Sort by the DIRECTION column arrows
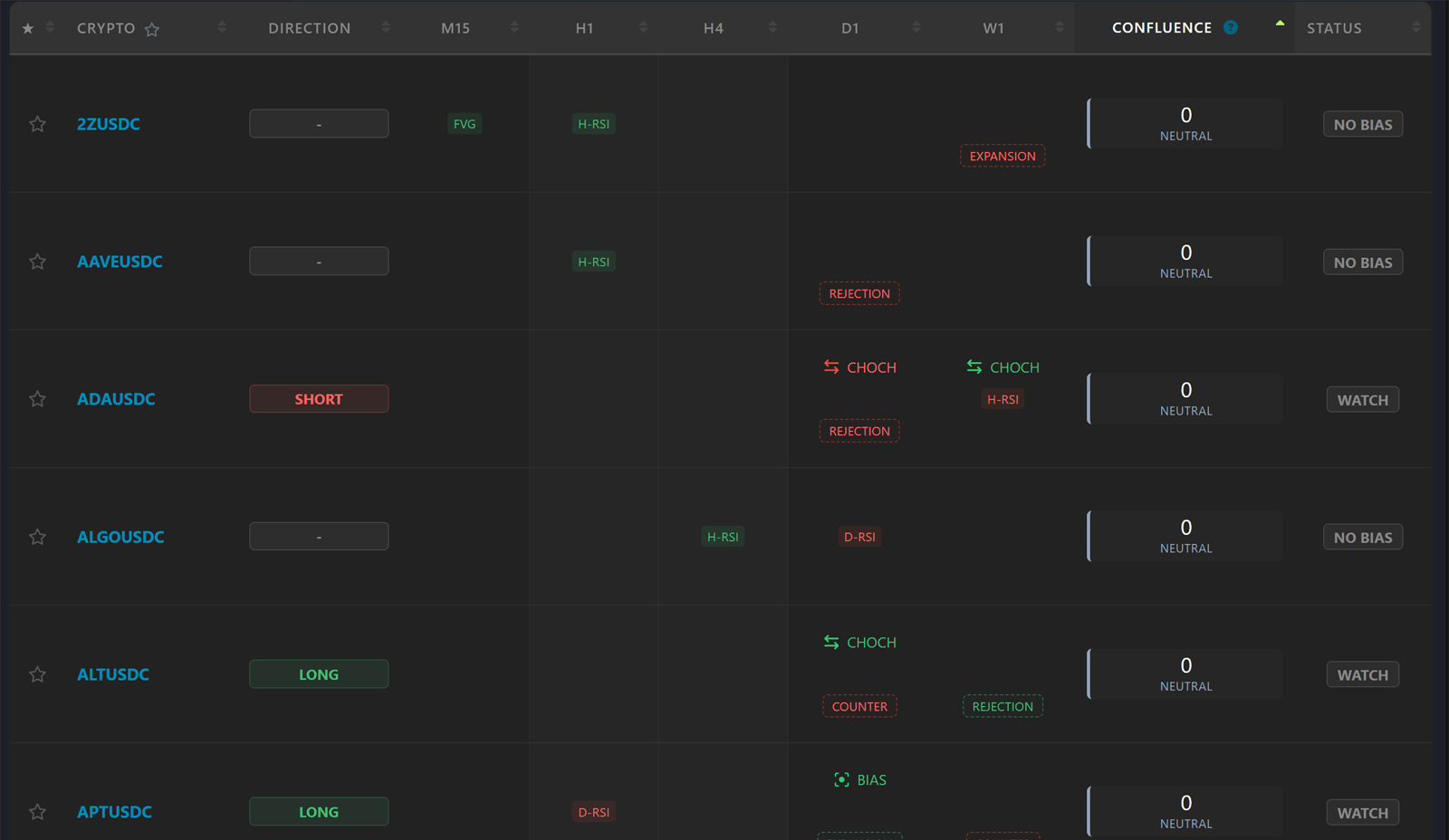 386,27
